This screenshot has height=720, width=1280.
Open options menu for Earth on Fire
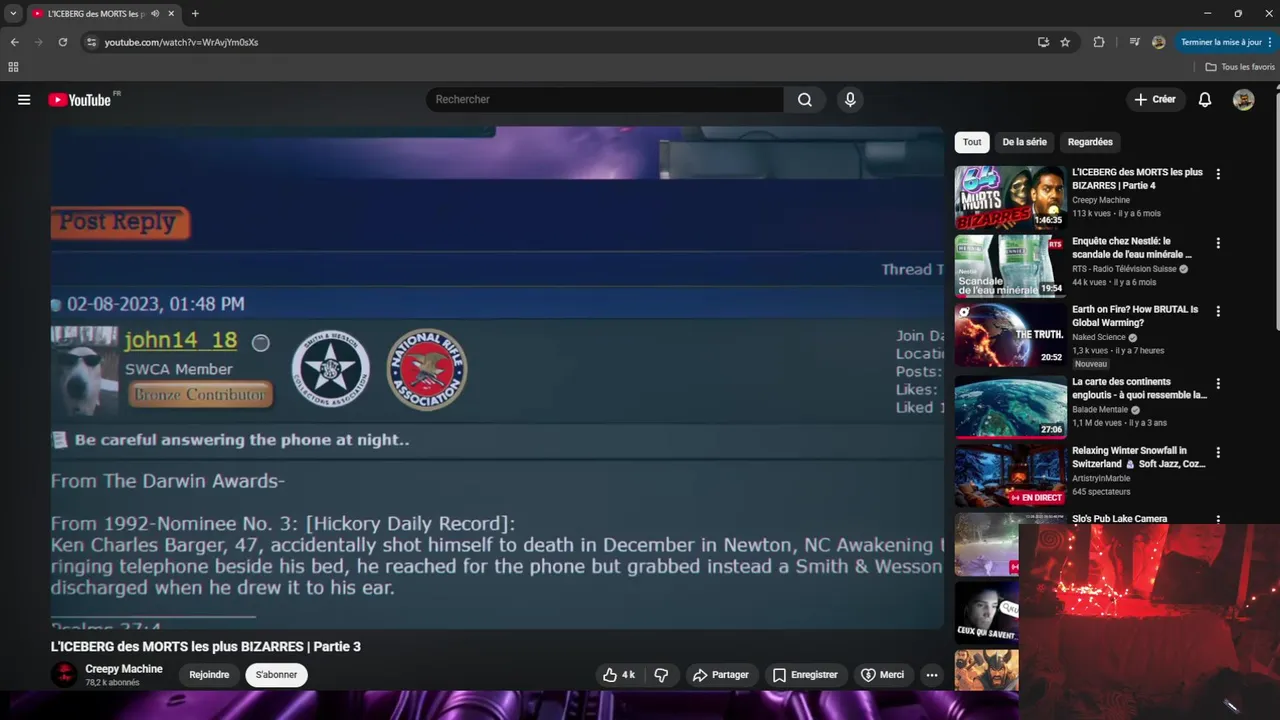point(1218,311)
